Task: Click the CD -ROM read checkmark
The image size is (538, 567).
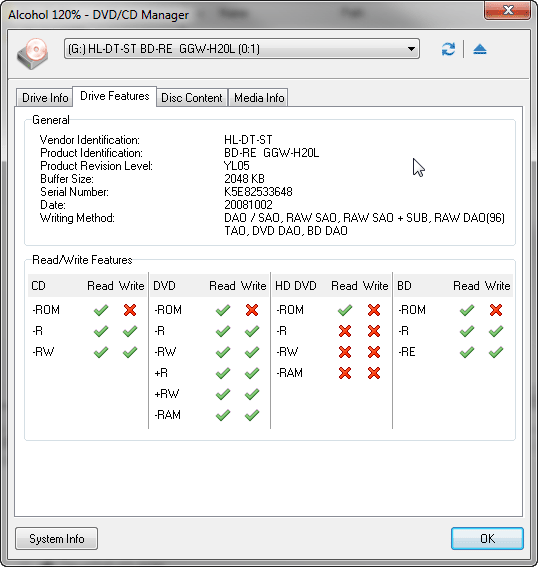Action: coord(101,310)
